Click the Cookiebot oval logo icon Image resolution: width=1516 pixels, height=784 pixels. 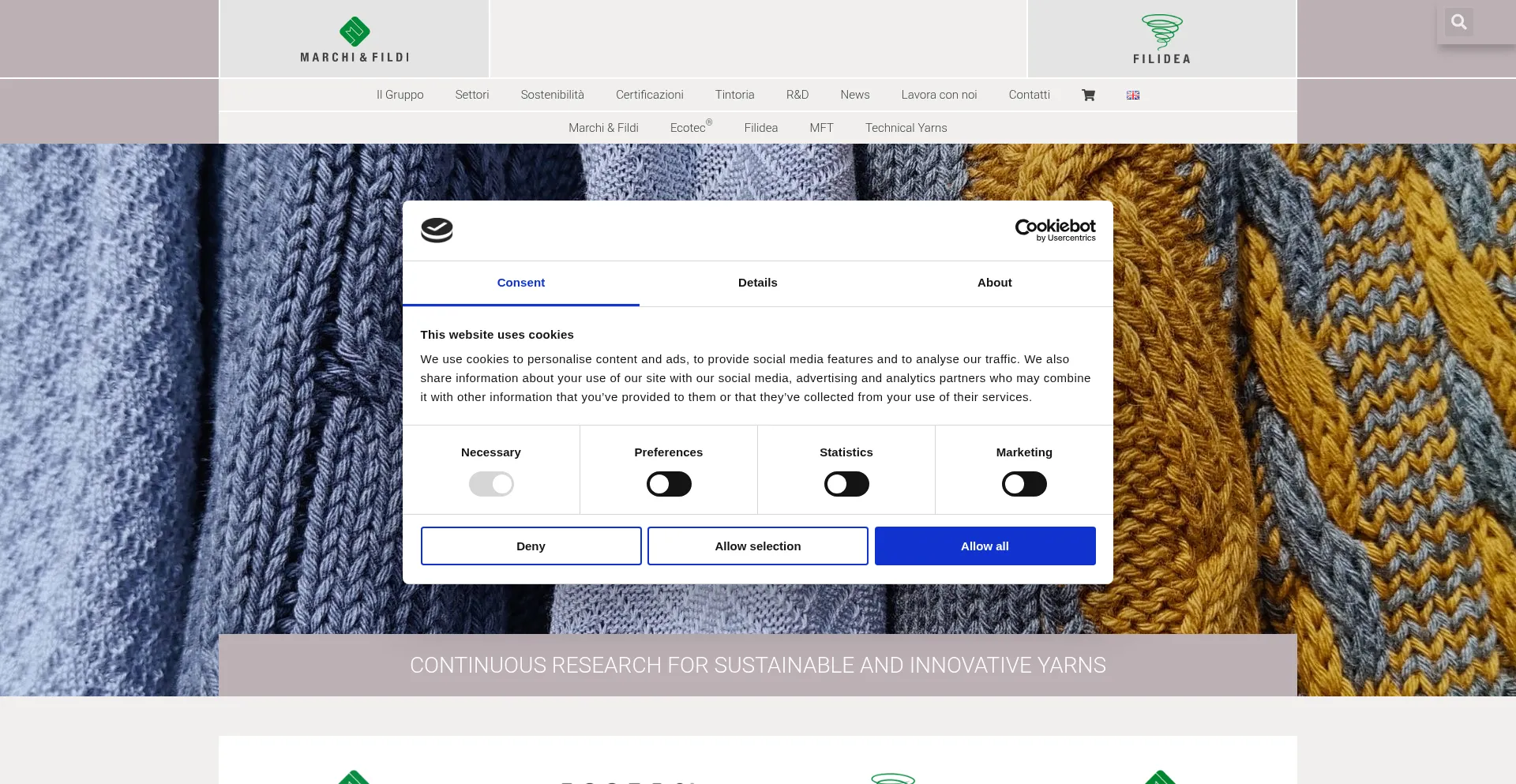437,231
